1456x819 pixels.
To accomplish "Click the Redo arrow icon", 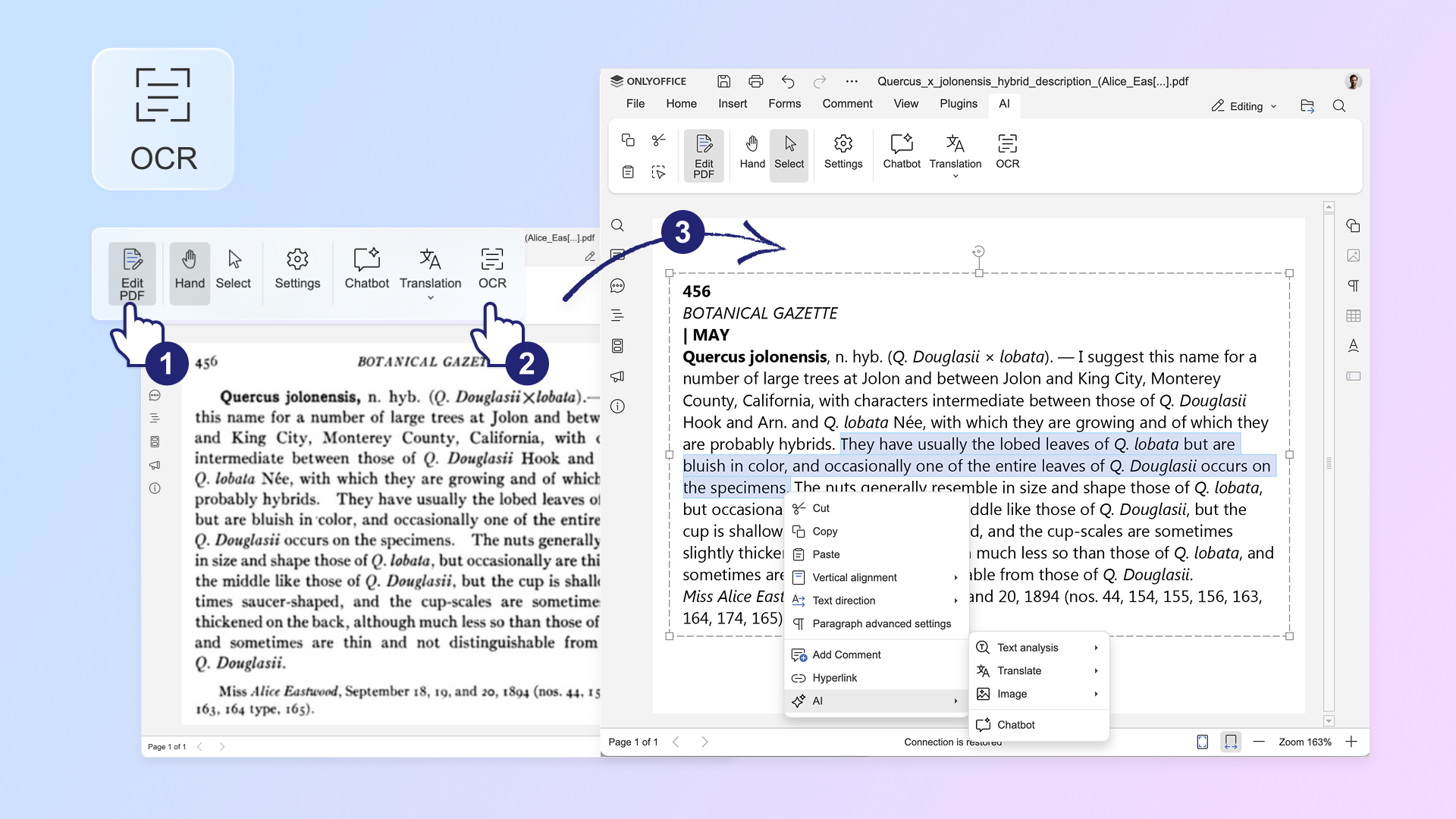I will (x=820, y=81).
